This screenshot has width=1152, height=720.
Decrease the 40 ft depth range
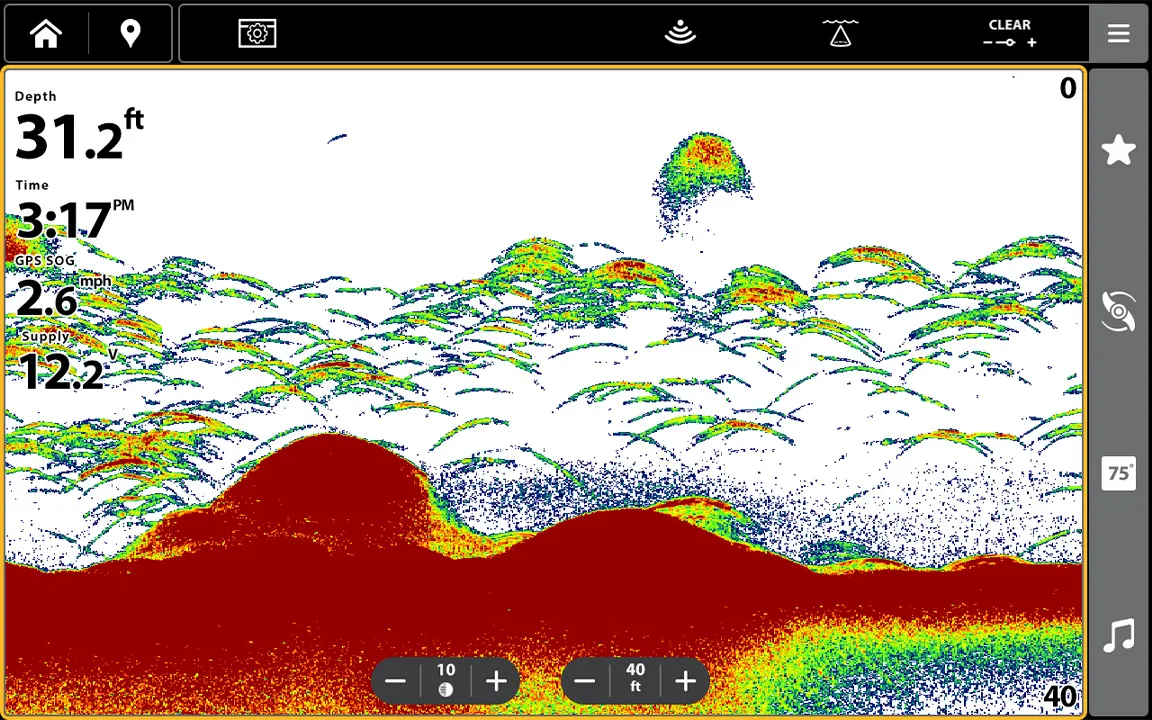[x=585, y=681]
